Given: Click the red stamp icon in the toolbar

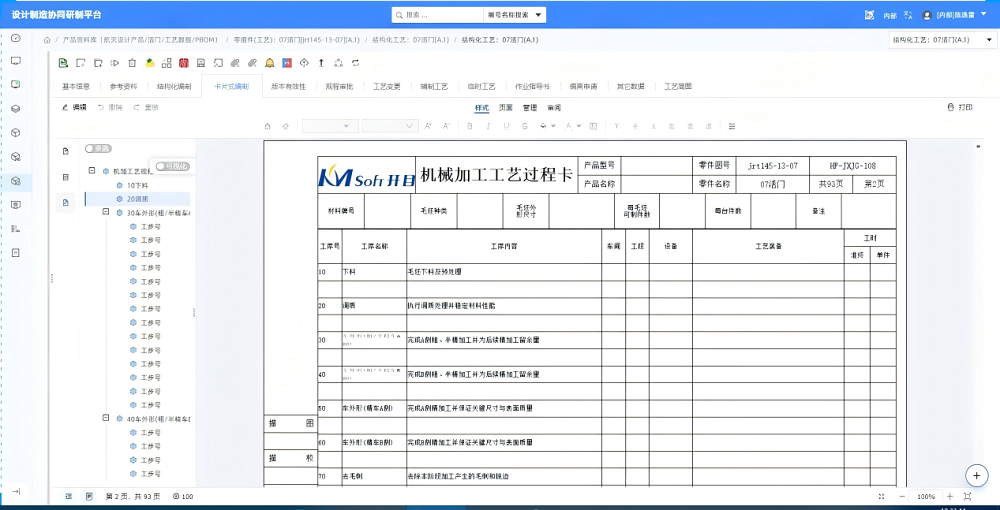Looking at the screenshot, I should 184,63.
